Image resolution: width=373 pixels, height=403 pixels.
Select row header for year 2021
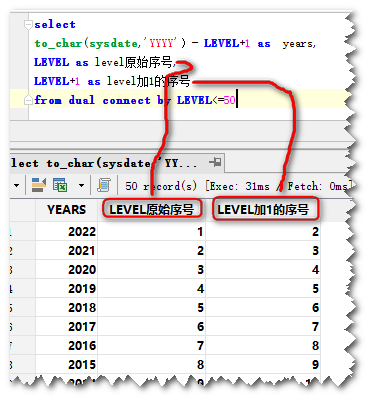22,250
